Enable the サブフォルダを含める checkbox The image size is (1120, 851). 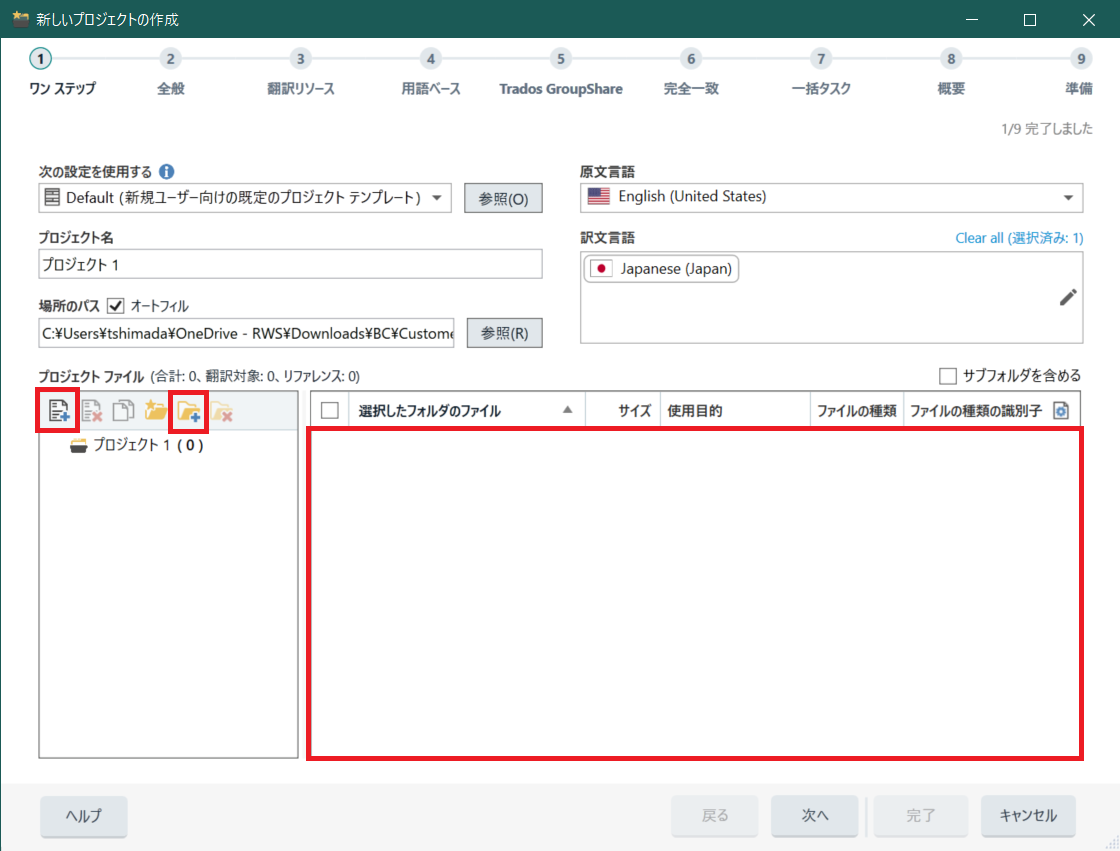click(x=948, y=376)
